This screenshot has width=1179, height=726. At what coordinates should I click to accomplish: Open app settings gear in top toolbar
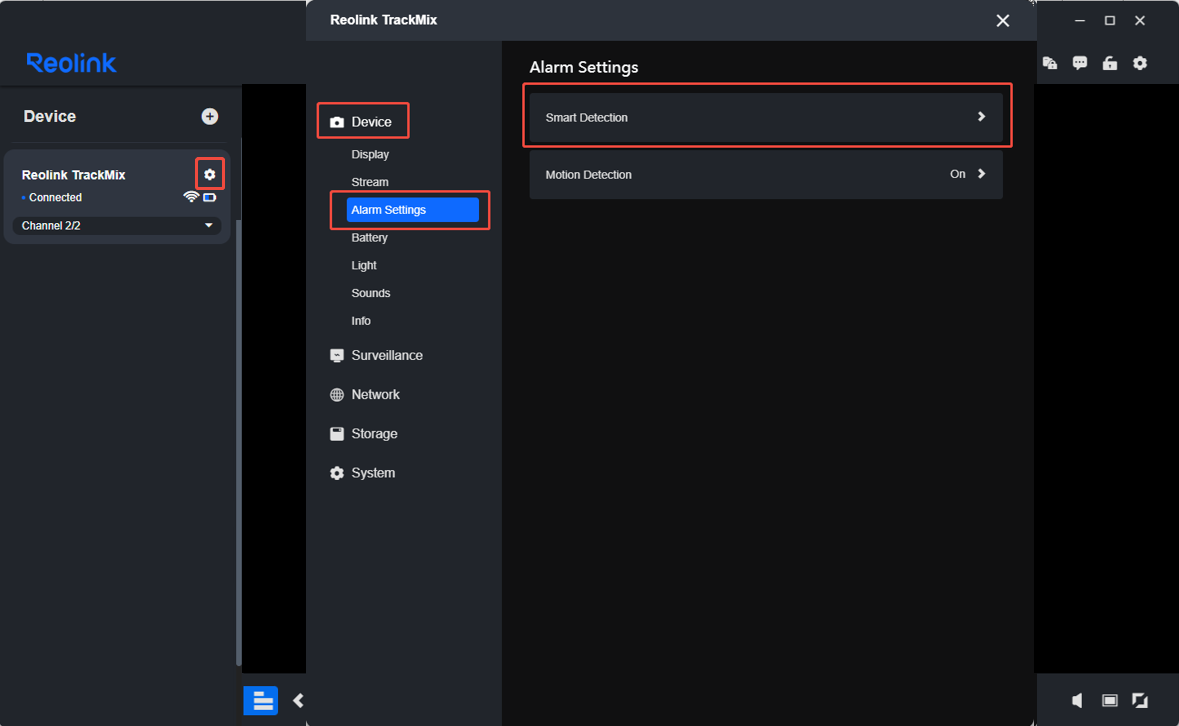tap(1140, 63)
